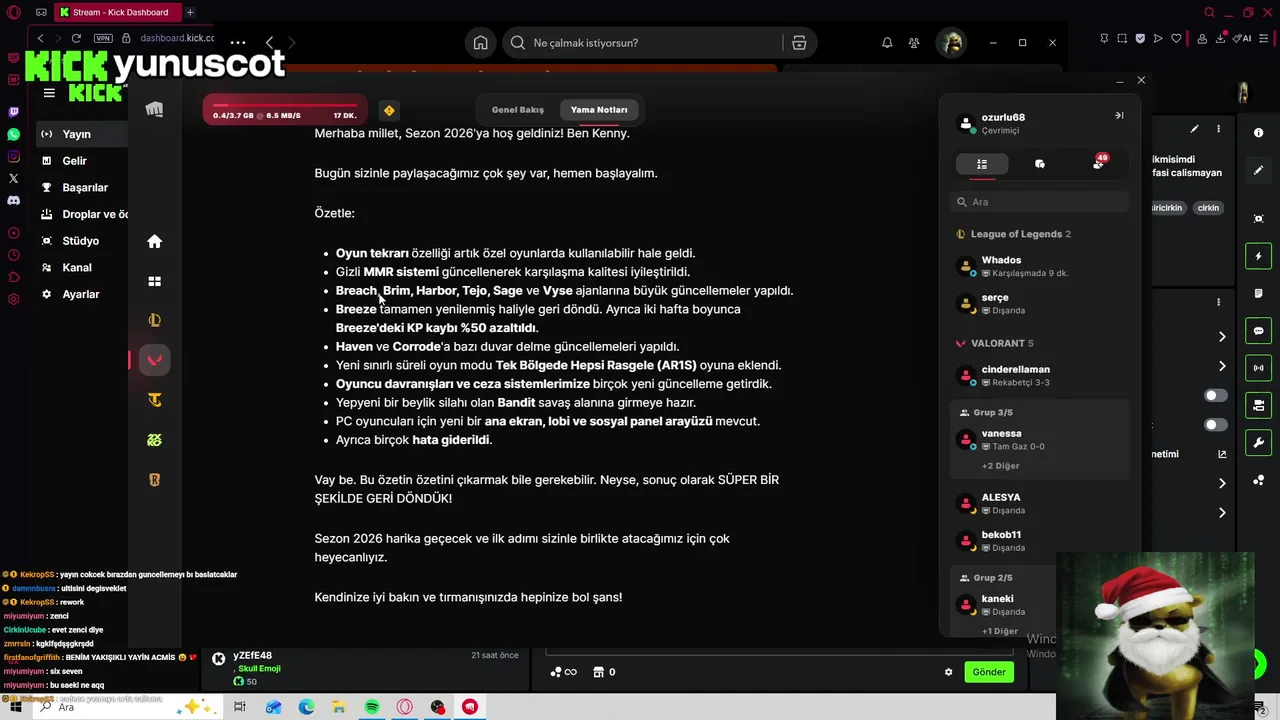Open the friends list tab icon
The width and height of the screenshot is (1280, 720).
pyautogui.click(x=982, y=164)
